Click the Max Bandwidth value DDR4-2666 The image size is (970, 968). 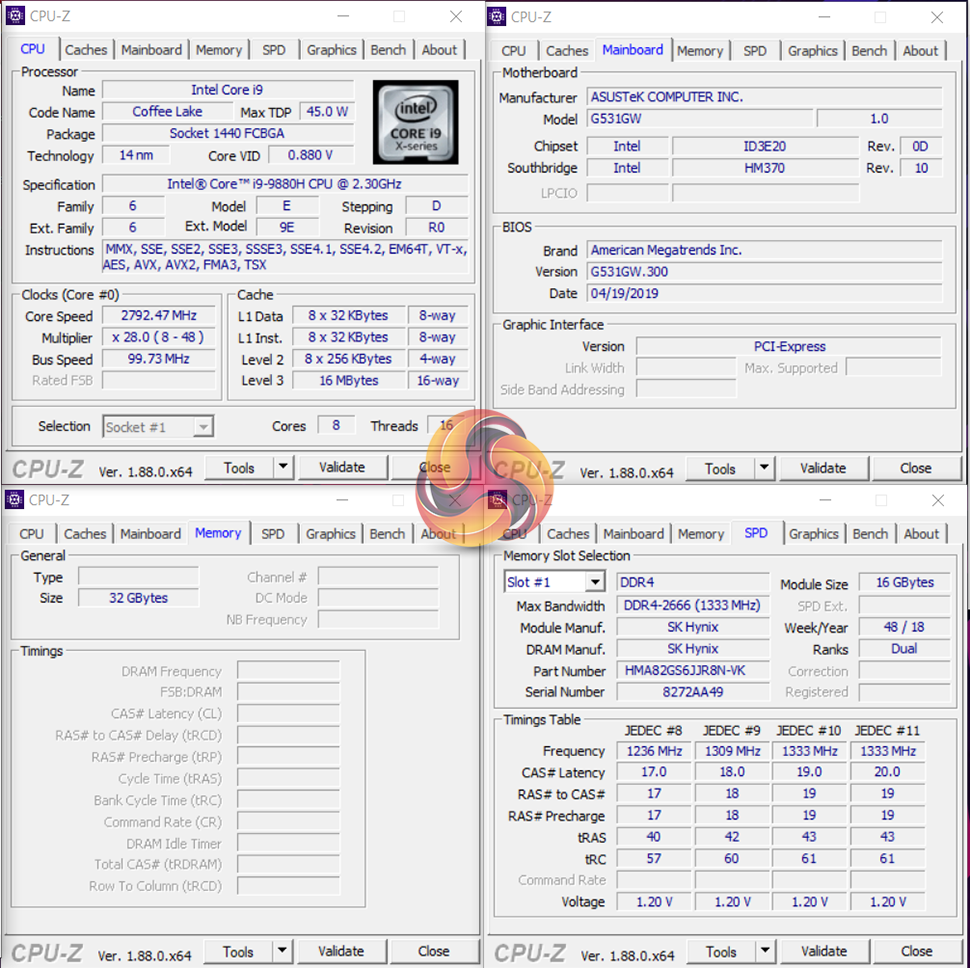coord(692,605)
